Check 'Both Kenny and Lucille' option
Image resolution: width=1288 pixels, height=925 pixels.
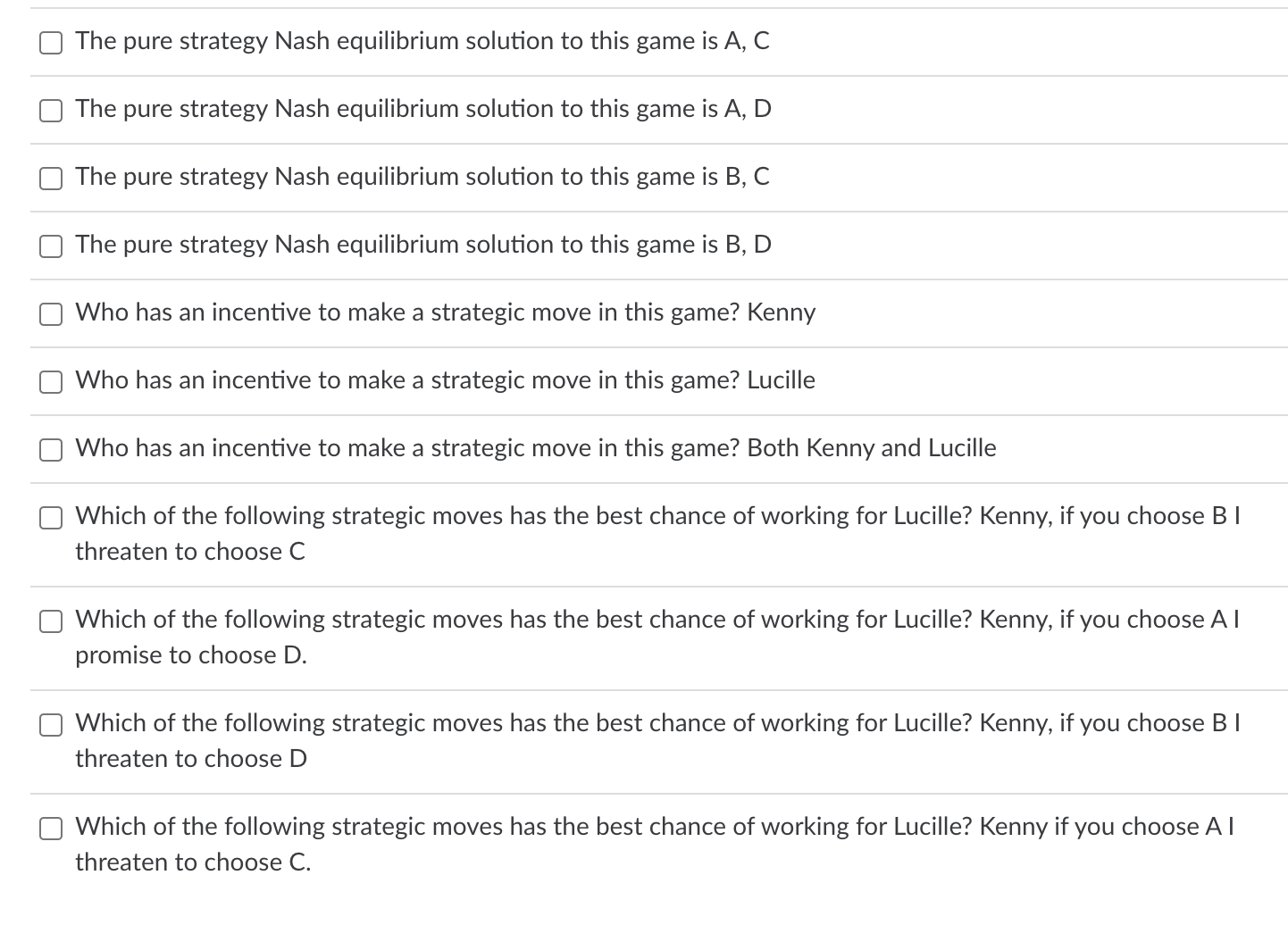51,450
